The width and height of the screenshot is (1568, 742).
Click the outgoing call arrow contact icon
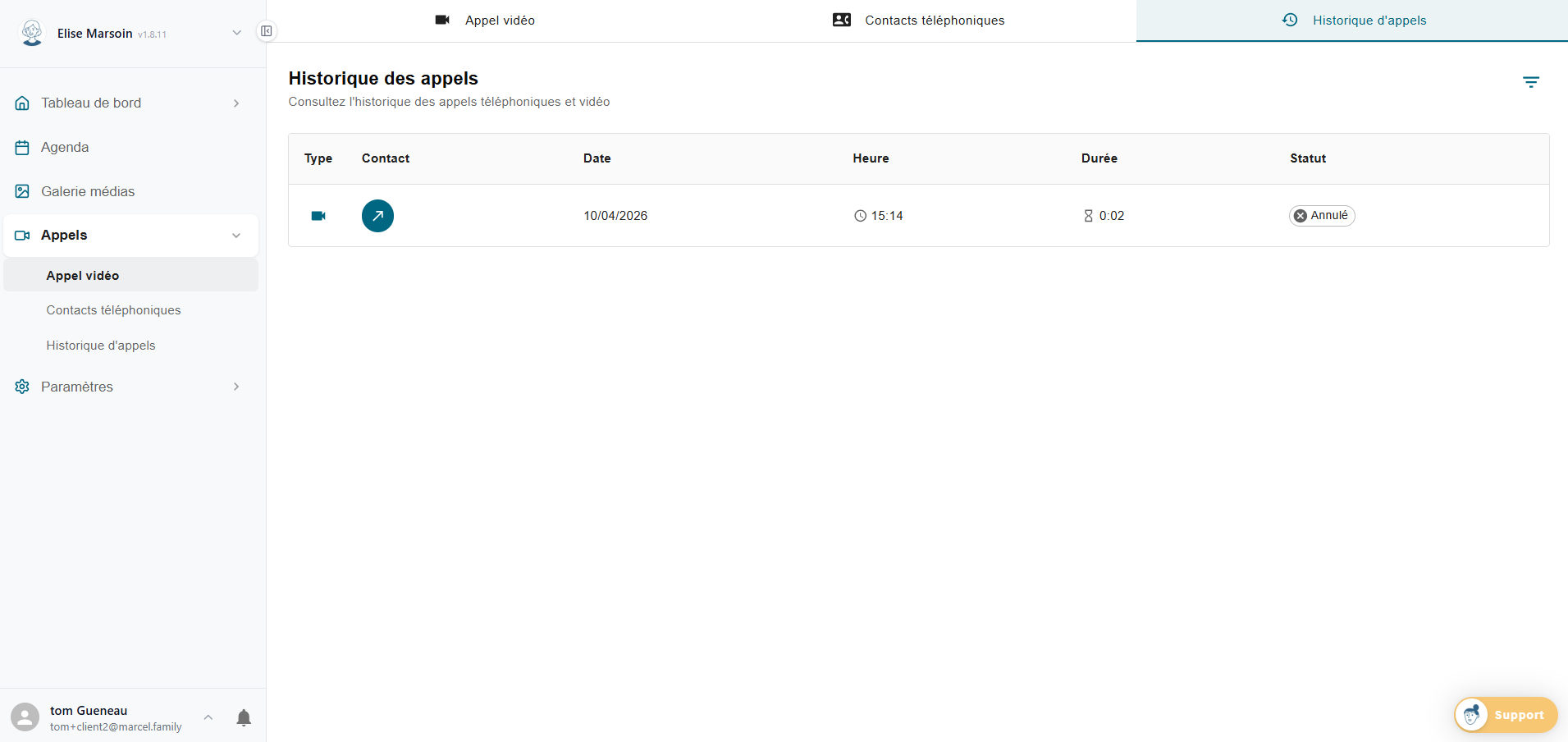click(x=377, y=216)
